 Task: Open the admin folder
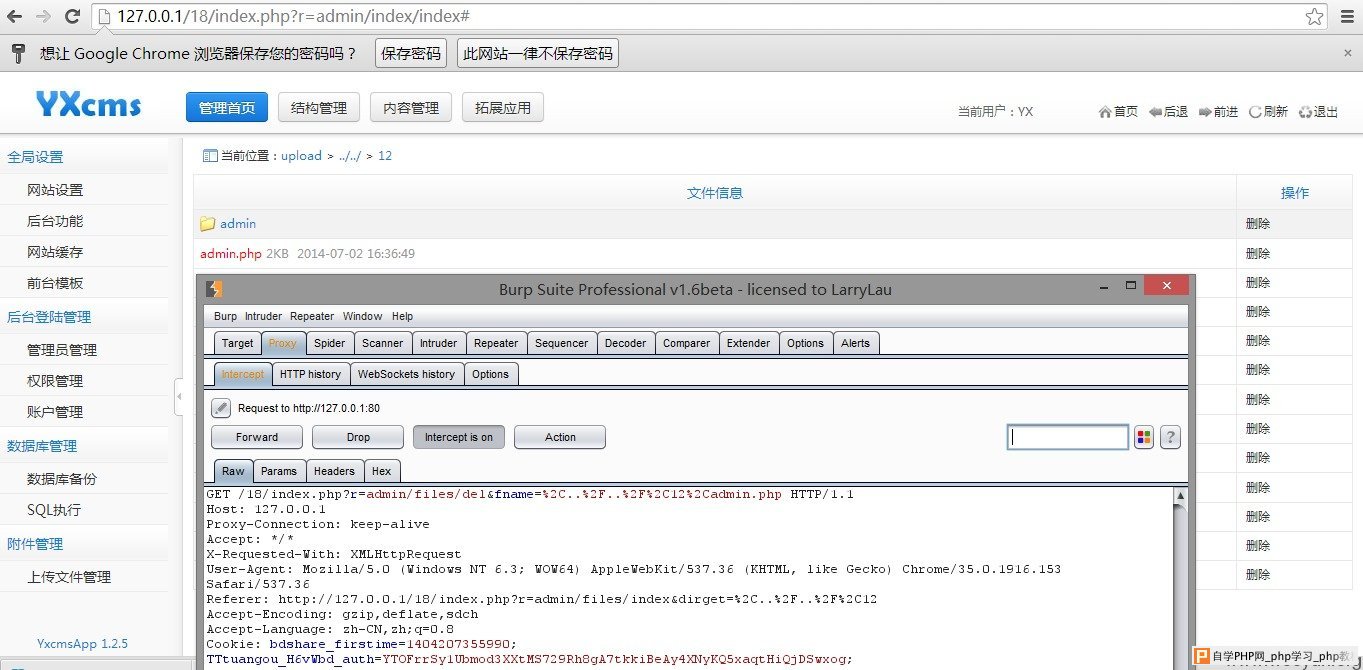pos(238,224)
